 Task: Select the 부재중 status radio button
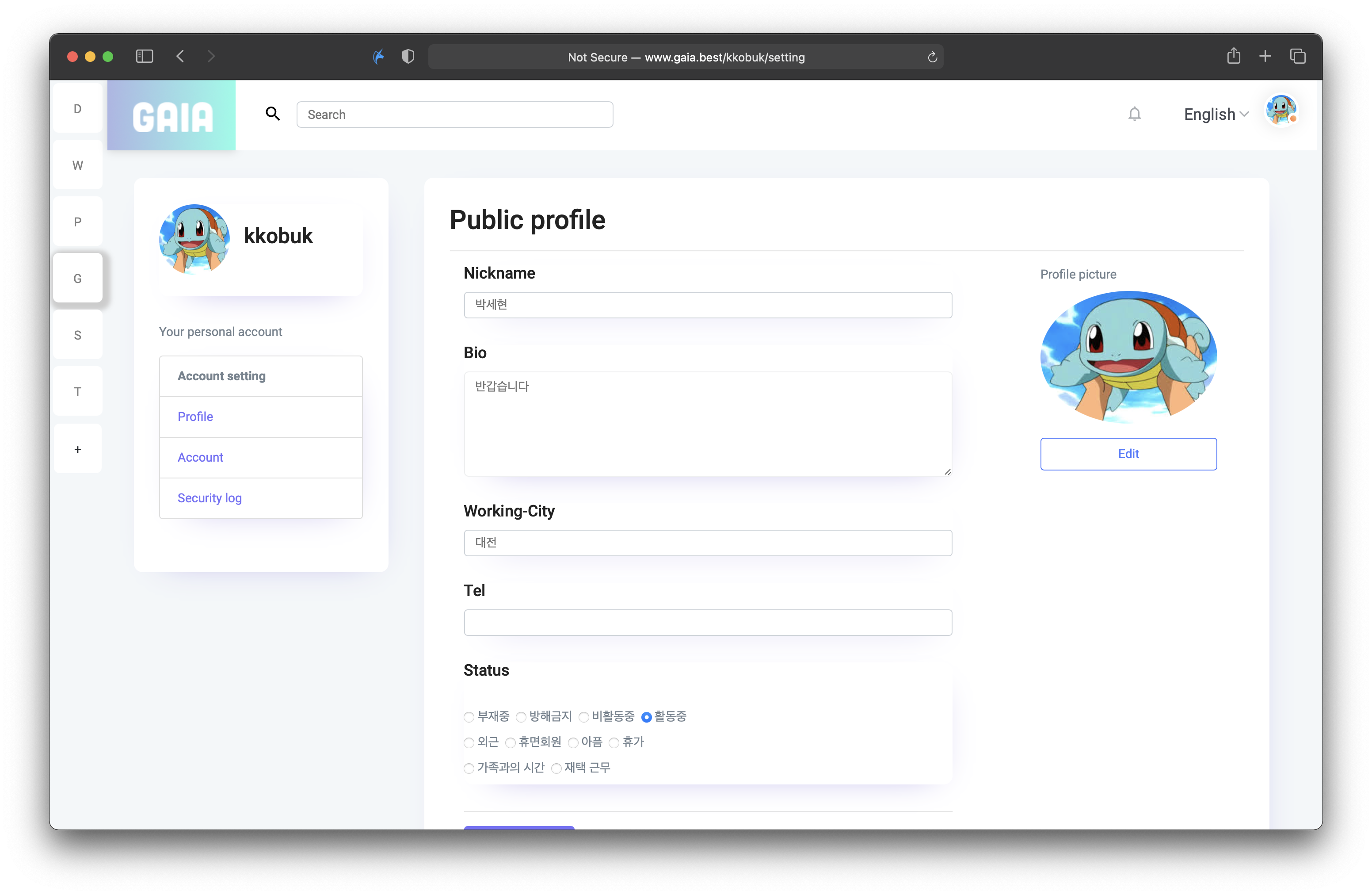[469, 717]
